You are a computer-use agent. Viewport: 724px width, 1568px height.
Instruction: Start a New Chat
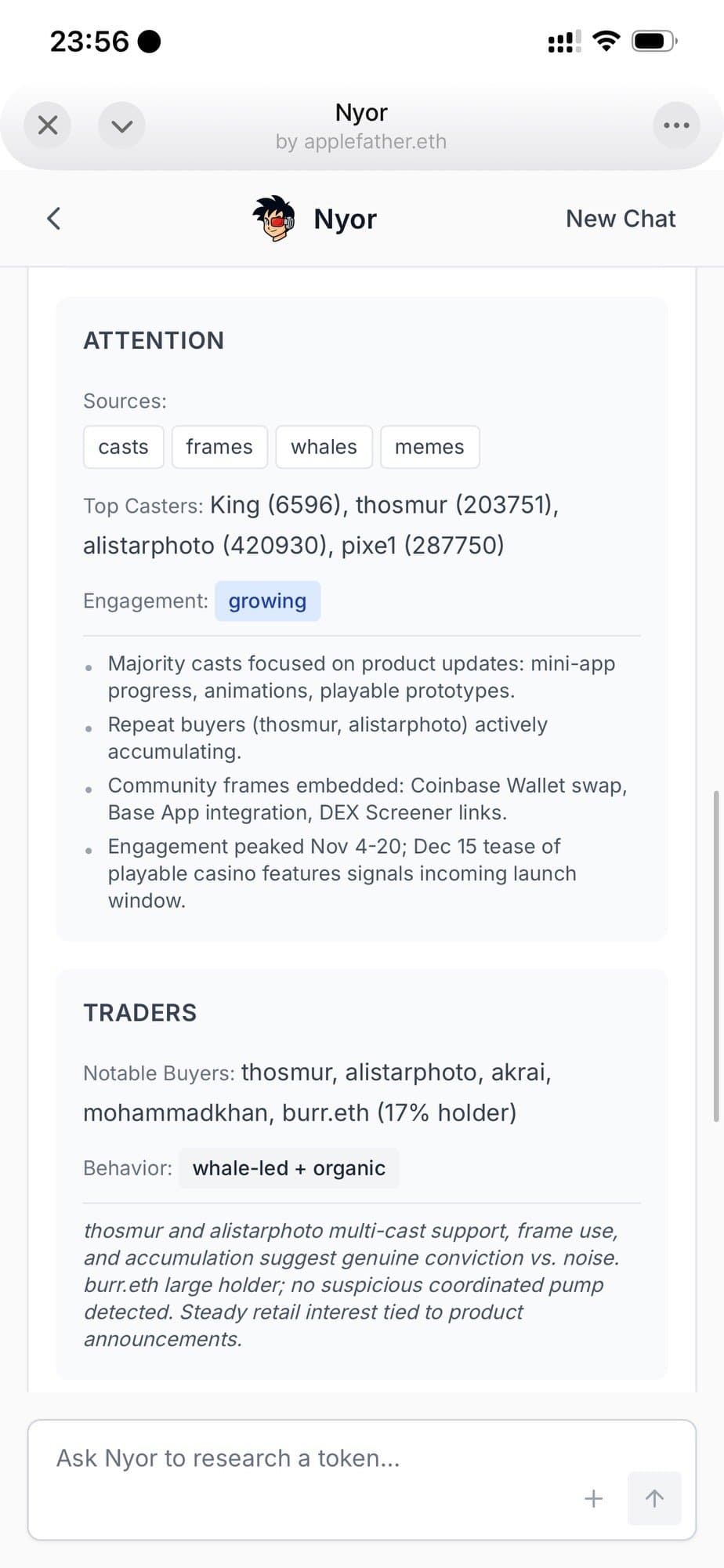[x=620, y=218]
